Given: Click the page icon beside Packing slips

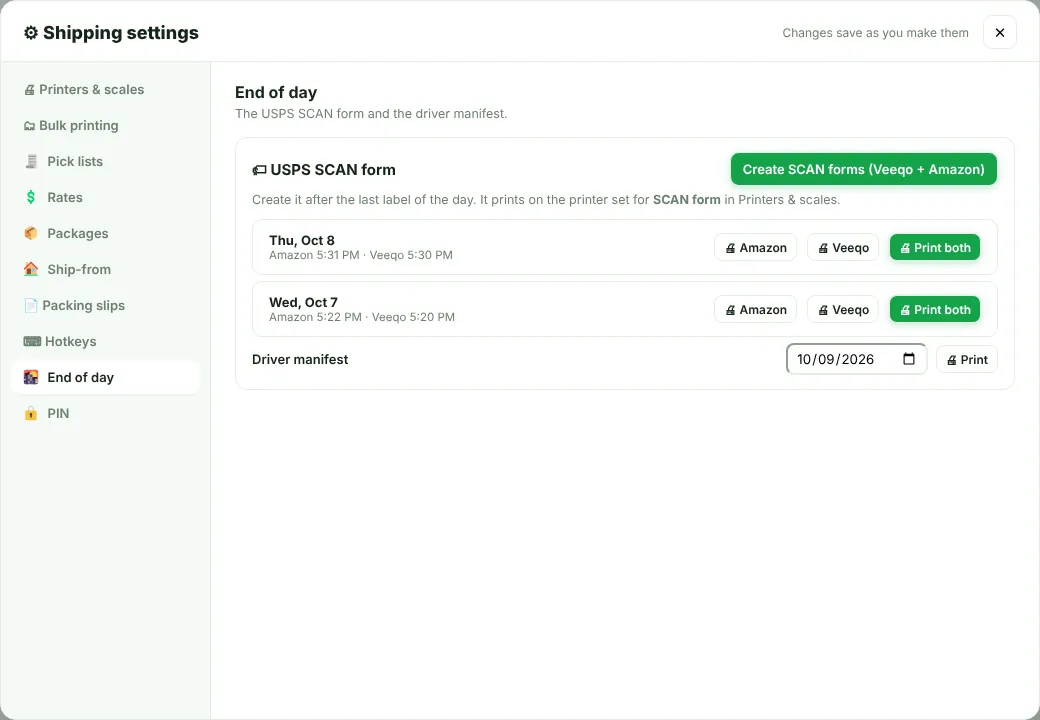Looking at the screenshot, I should point(31,306).
